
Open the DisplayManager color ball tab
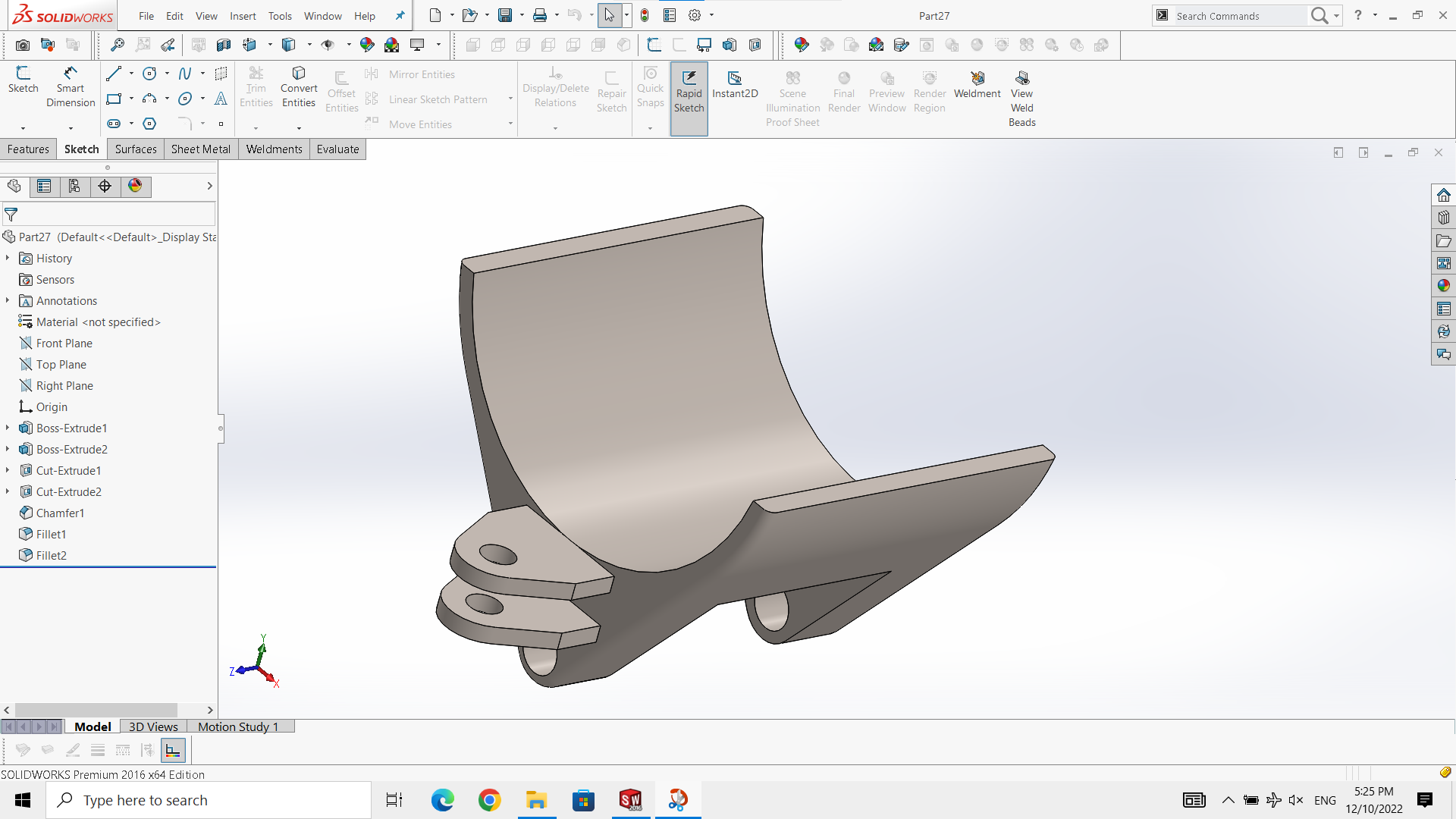coord(135,186)
